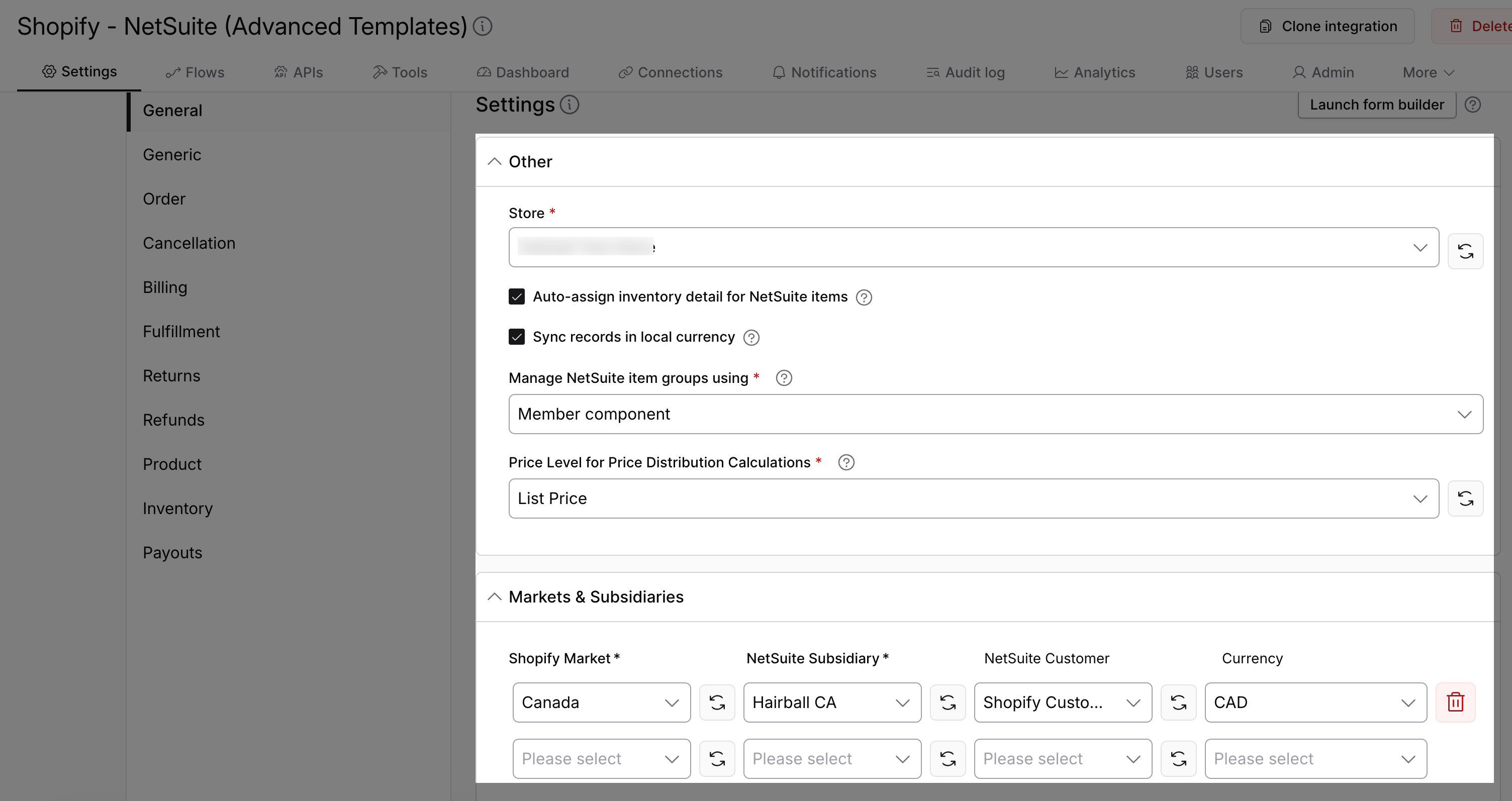Screen dimensions: 1512x801
Task: Refresh the empty row Shopify Market options
Action: 717,759
